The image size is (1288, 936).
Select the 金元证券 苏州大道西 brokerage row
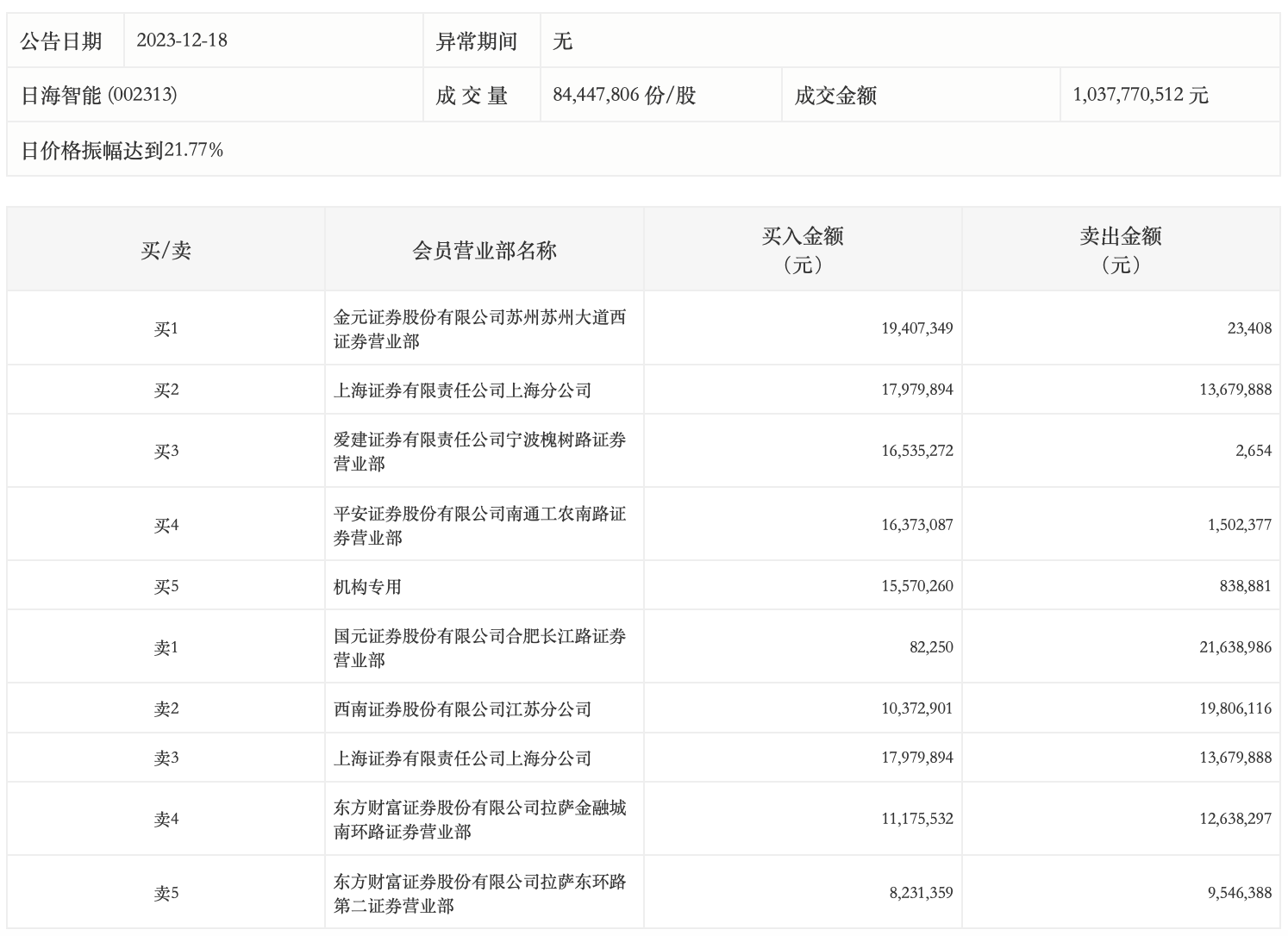tap(479, 329)
